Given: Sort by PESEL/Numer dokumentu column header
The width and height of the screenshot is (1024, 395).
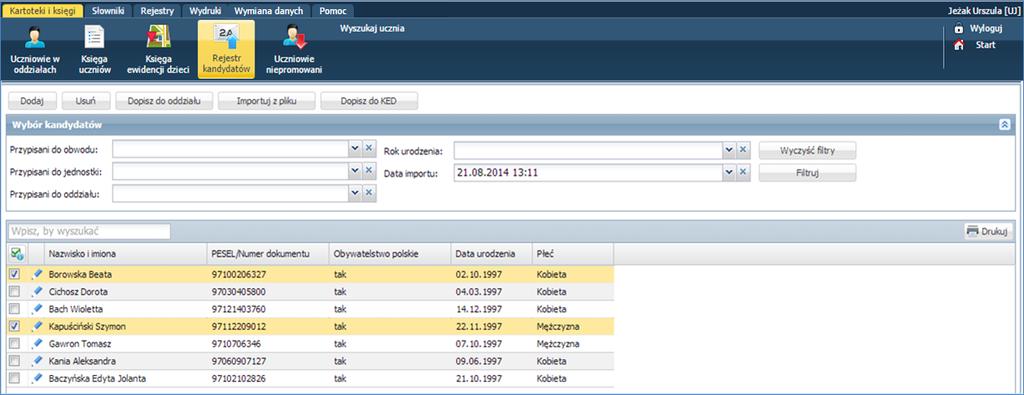Looking at the screenshot, I should click(268, 253).
